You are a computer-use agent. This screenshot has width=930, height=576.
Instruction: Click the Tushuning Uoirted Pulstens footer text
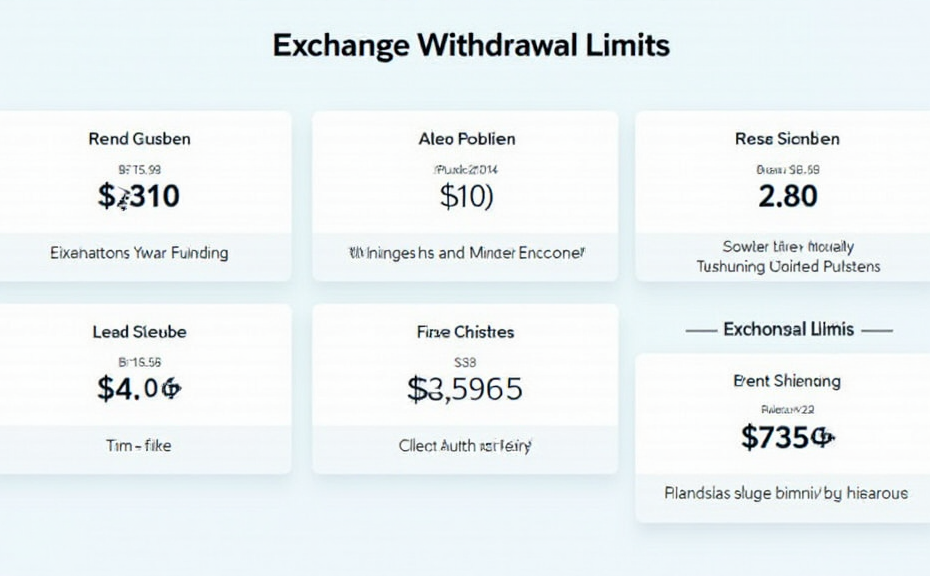point(788,266)
